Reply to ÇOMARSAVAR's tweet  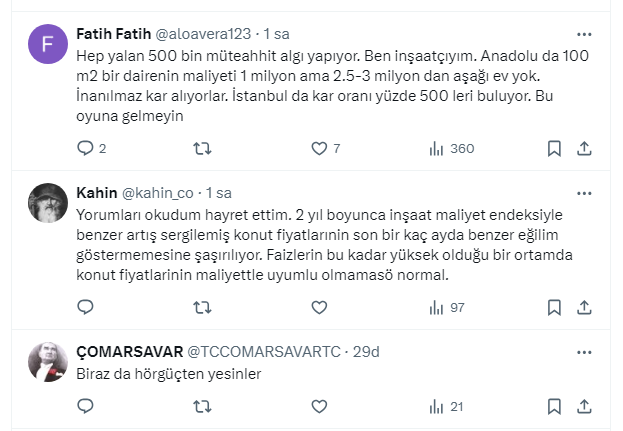85,407
